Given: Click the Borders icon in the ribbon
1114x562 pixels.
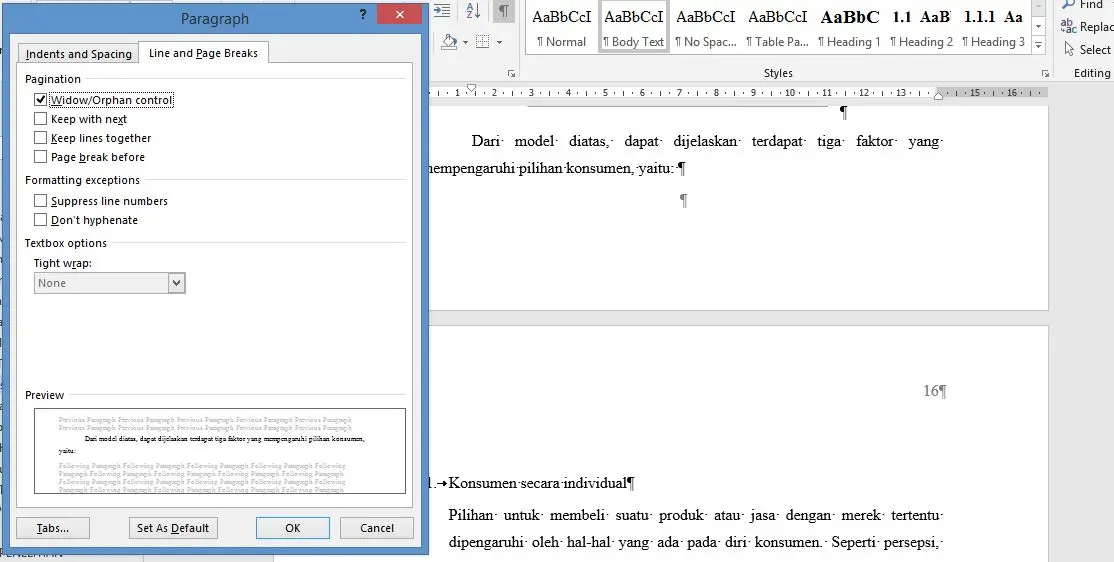Looking at the screenshot, I should coord(483,42).
